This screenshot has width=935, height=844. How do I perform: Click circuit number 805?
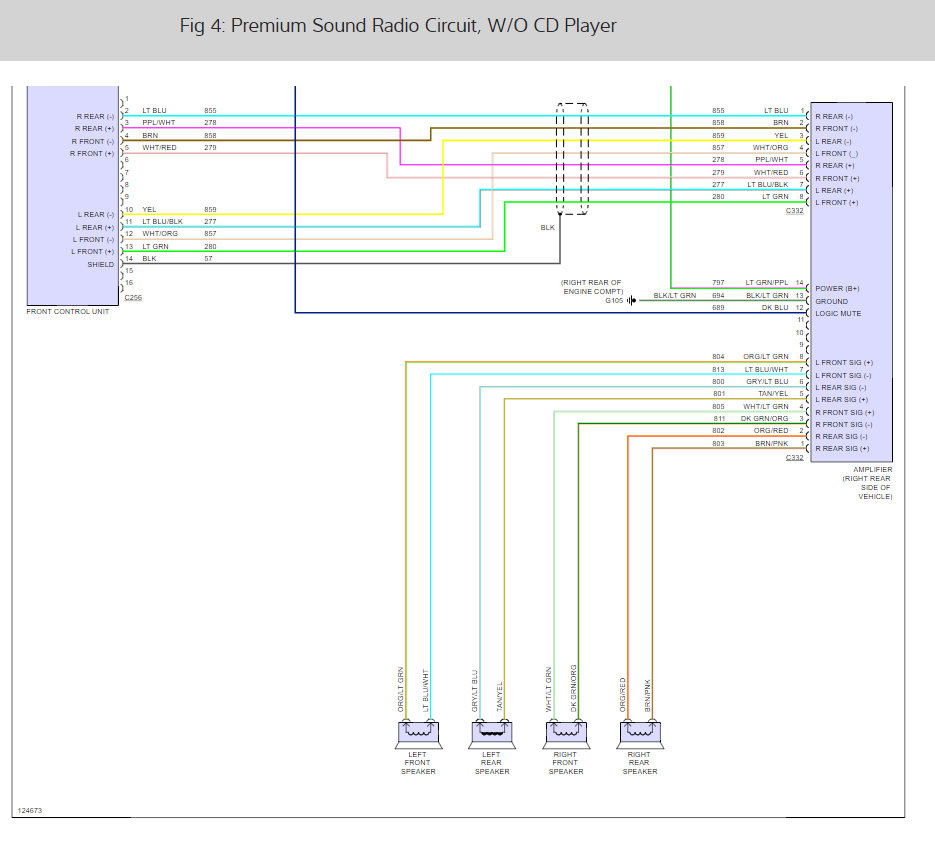(x=718, y=407)
